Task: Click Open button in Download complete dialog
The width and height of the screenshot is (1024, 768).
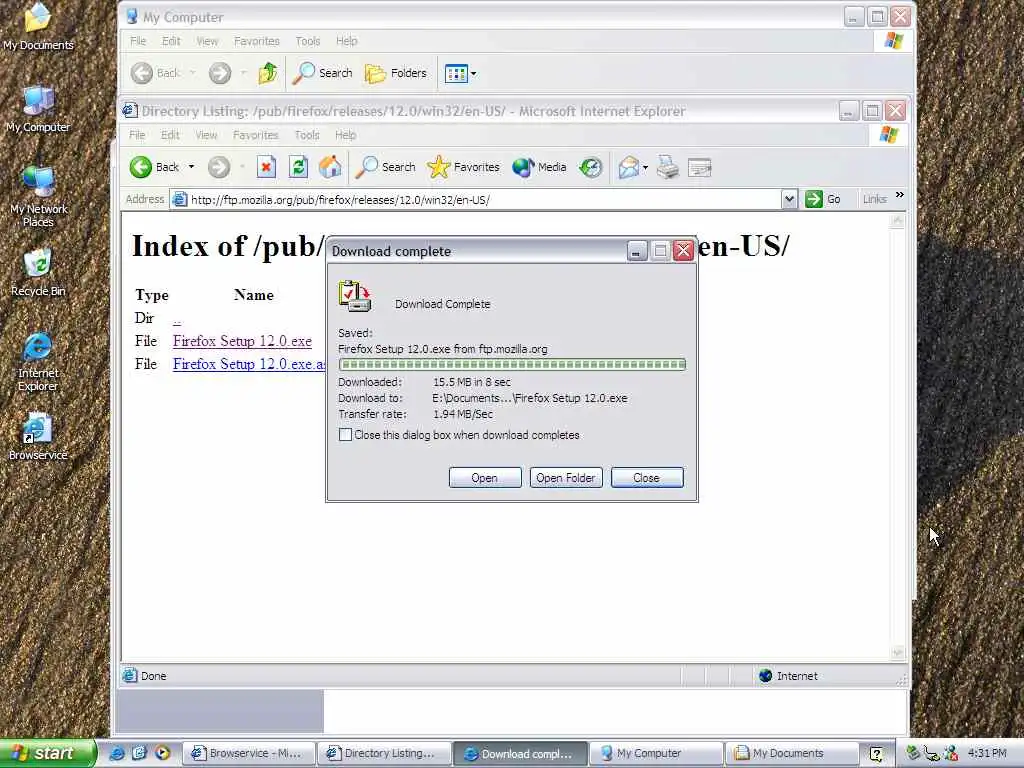Action: click(485, 478)
